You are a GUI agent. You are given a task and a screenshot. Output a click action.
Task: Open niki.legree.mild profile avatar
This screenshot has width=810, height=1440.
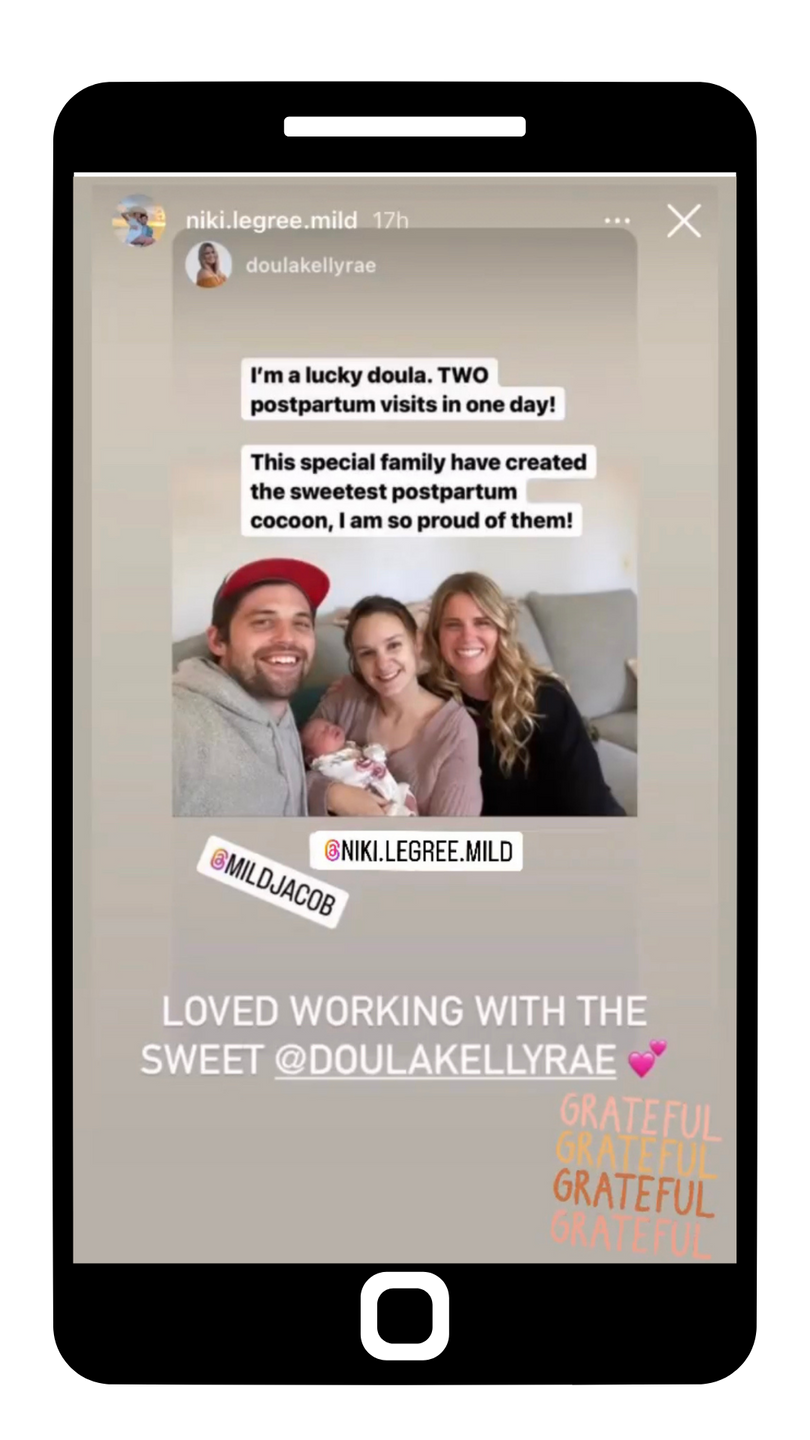(x=139, y=220)
